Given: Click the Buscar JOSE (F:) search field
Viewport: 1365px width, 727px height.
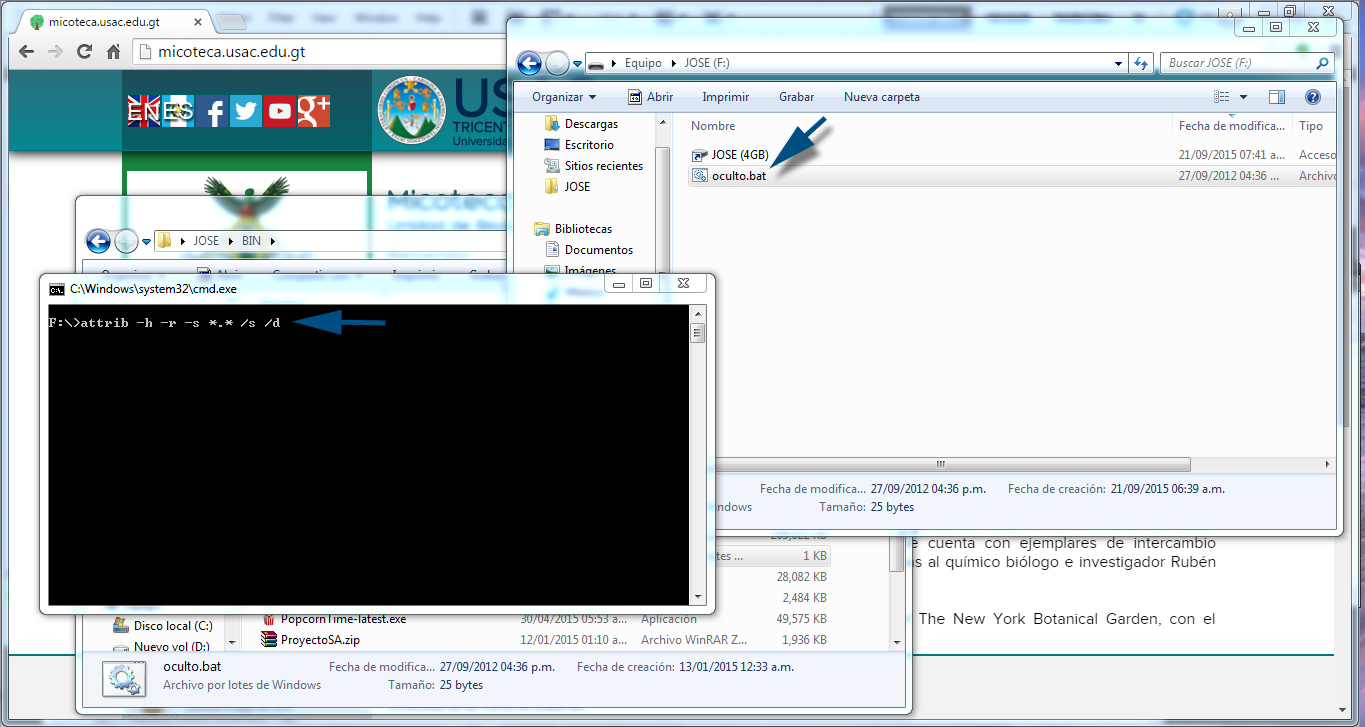Looking at the screenshot, I should (1238, 63).
